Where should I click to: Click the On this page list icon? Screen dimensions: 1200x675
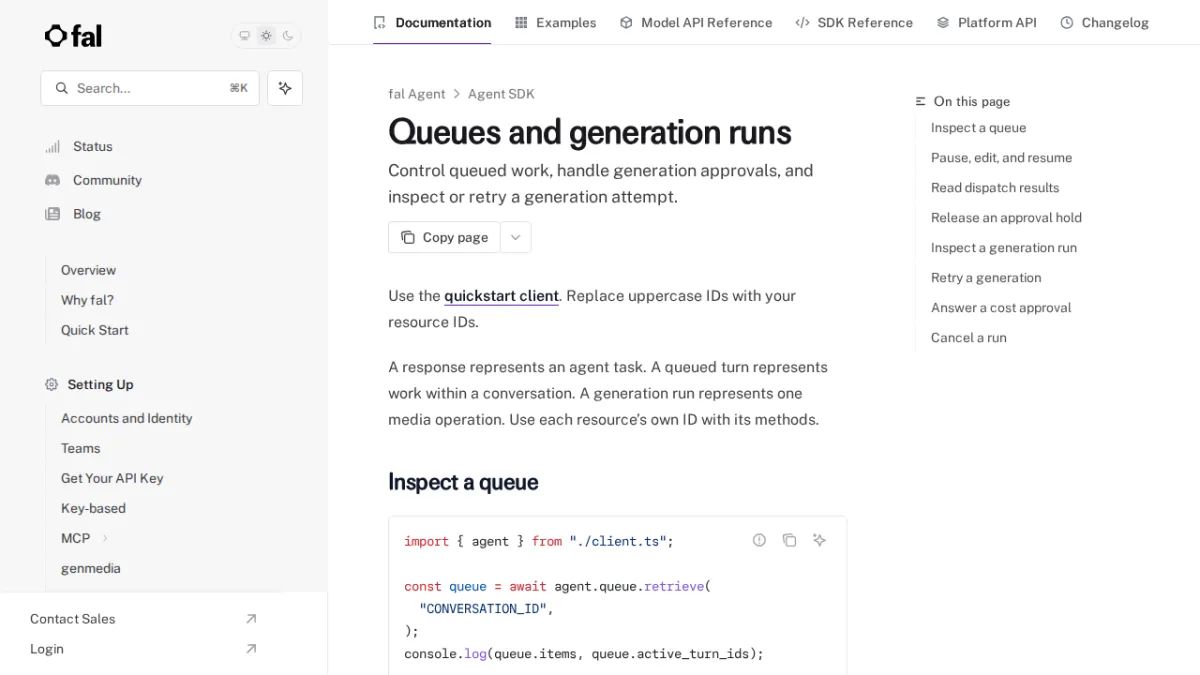coord(921,102)
